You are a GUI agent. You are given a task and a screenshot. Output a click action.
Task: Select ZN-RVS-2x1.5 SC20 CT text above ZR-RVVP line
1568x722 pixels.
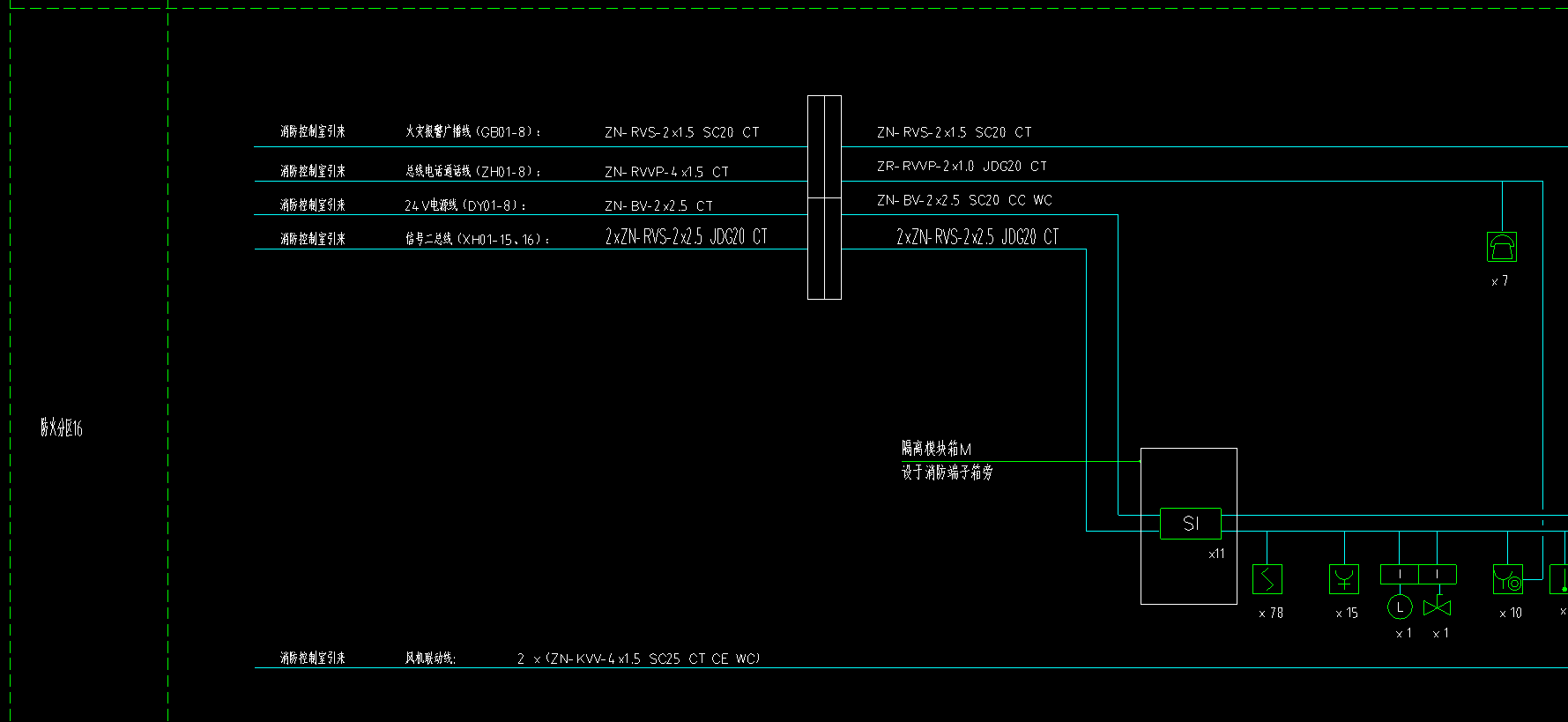coord(954,132)
